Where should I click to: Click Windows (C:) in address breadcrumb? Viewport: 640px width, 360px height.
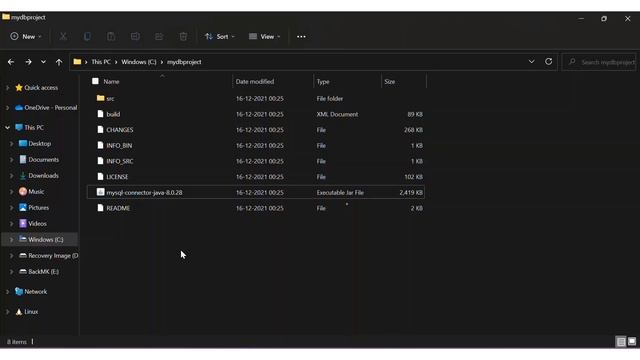pyautogui.click(x=139, y=62)
